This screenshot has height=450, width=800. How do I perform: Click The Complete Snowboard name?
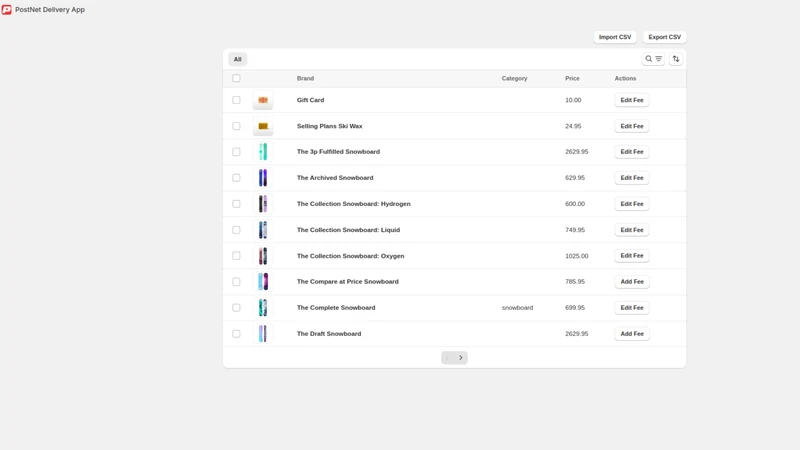[336, 308]
